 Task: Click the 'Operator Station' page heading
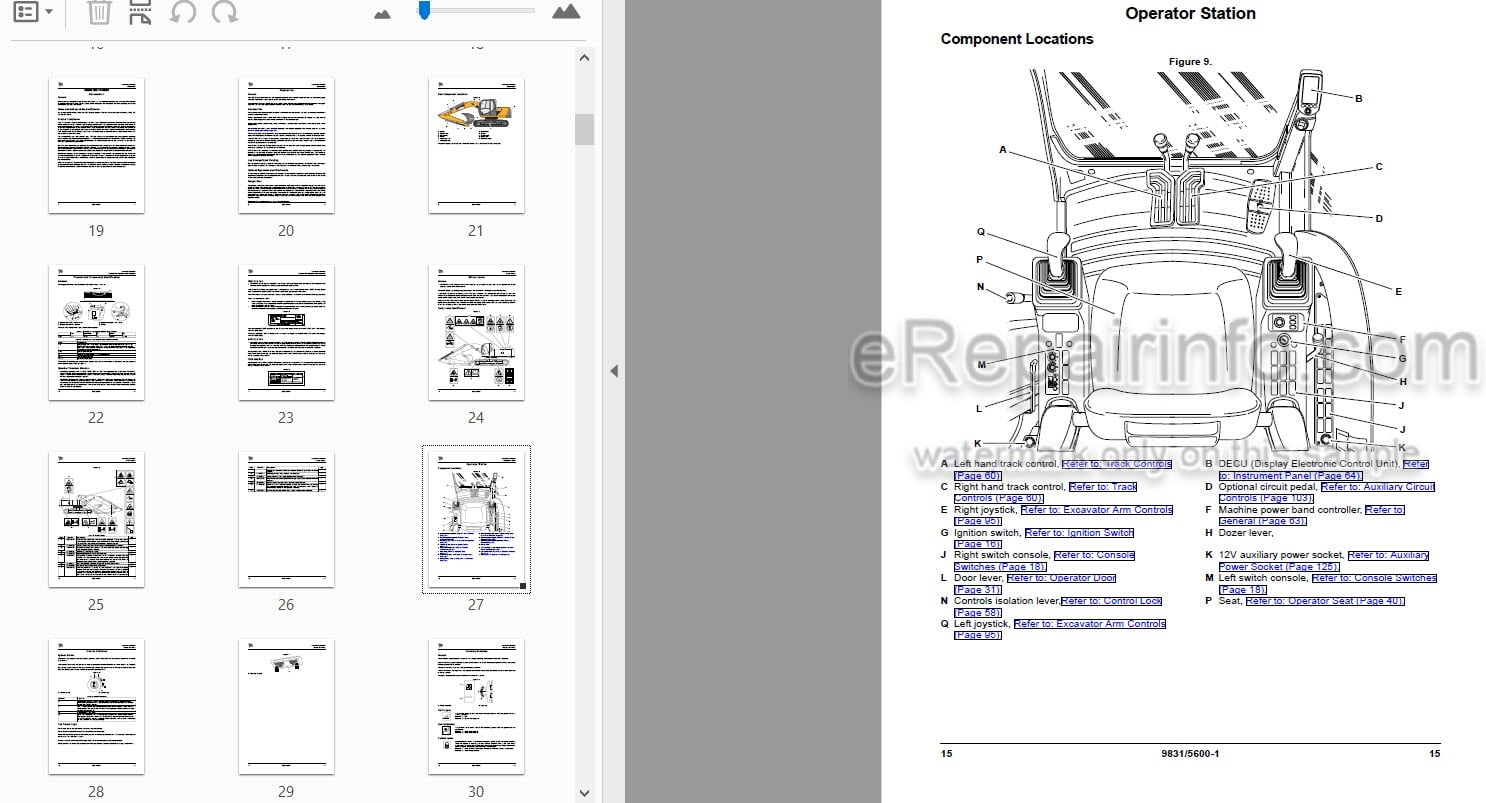(1190, 14)
